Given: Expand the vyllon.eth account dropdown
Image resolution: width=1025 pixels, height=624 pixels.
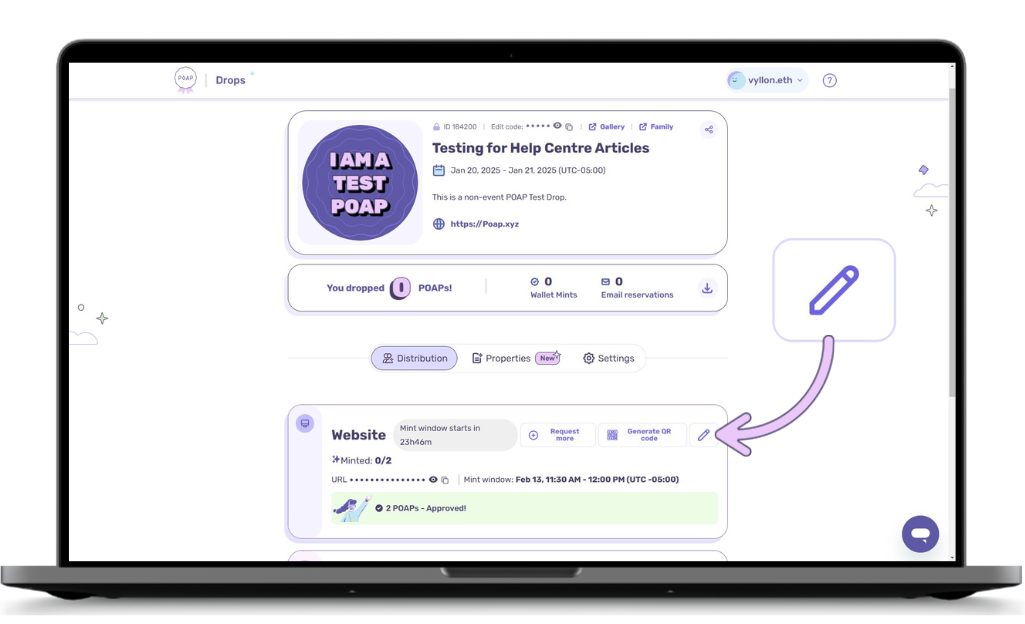Looking at the screenshot, I should 767,80.
